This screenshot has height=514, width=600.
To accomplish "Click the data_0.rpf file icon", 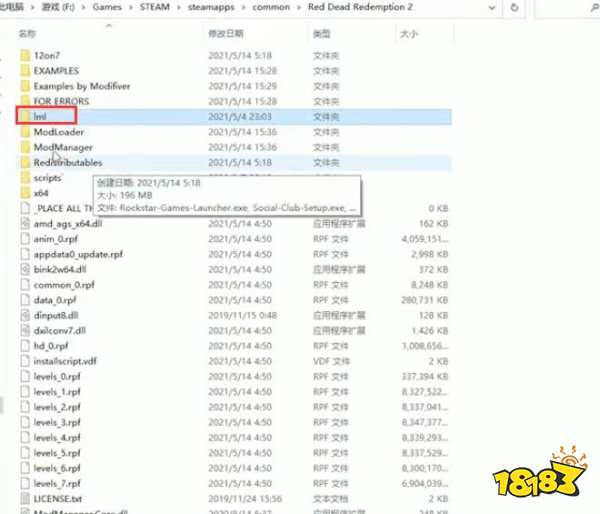I will 25,300.
